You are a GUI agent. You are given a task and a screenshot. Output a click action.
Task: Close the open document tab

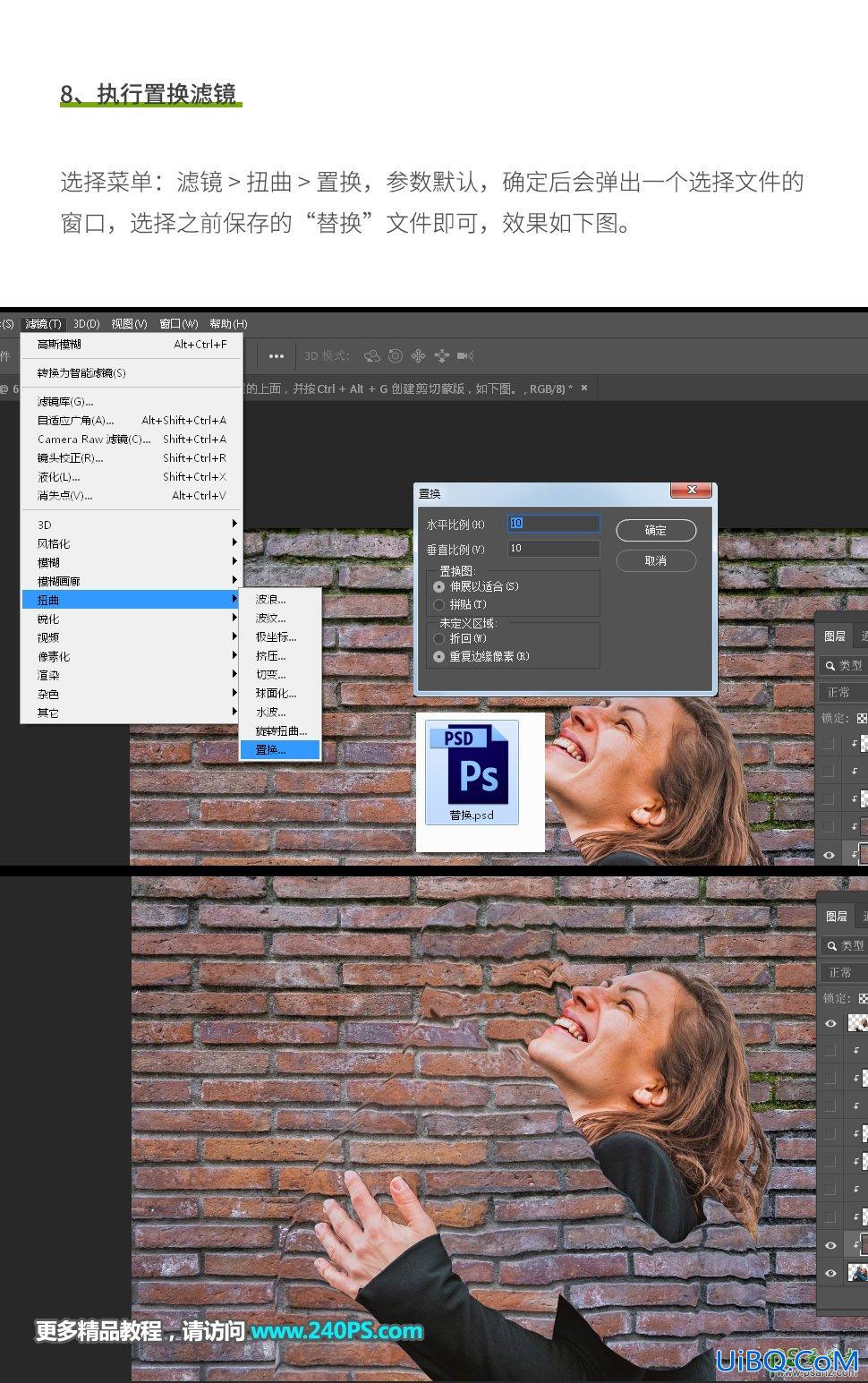584,388
